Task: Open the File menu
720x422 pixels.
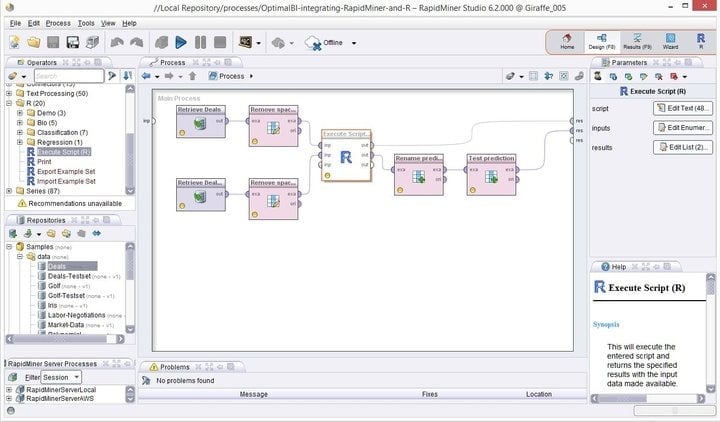Action: [15, 23]
